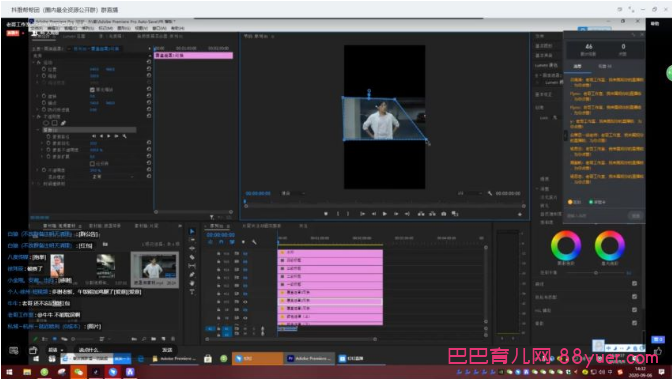The height and width of the screenshot is (379, 672).
Task: Enable the Inverted mask checkbox
Action: click(92, 164)
